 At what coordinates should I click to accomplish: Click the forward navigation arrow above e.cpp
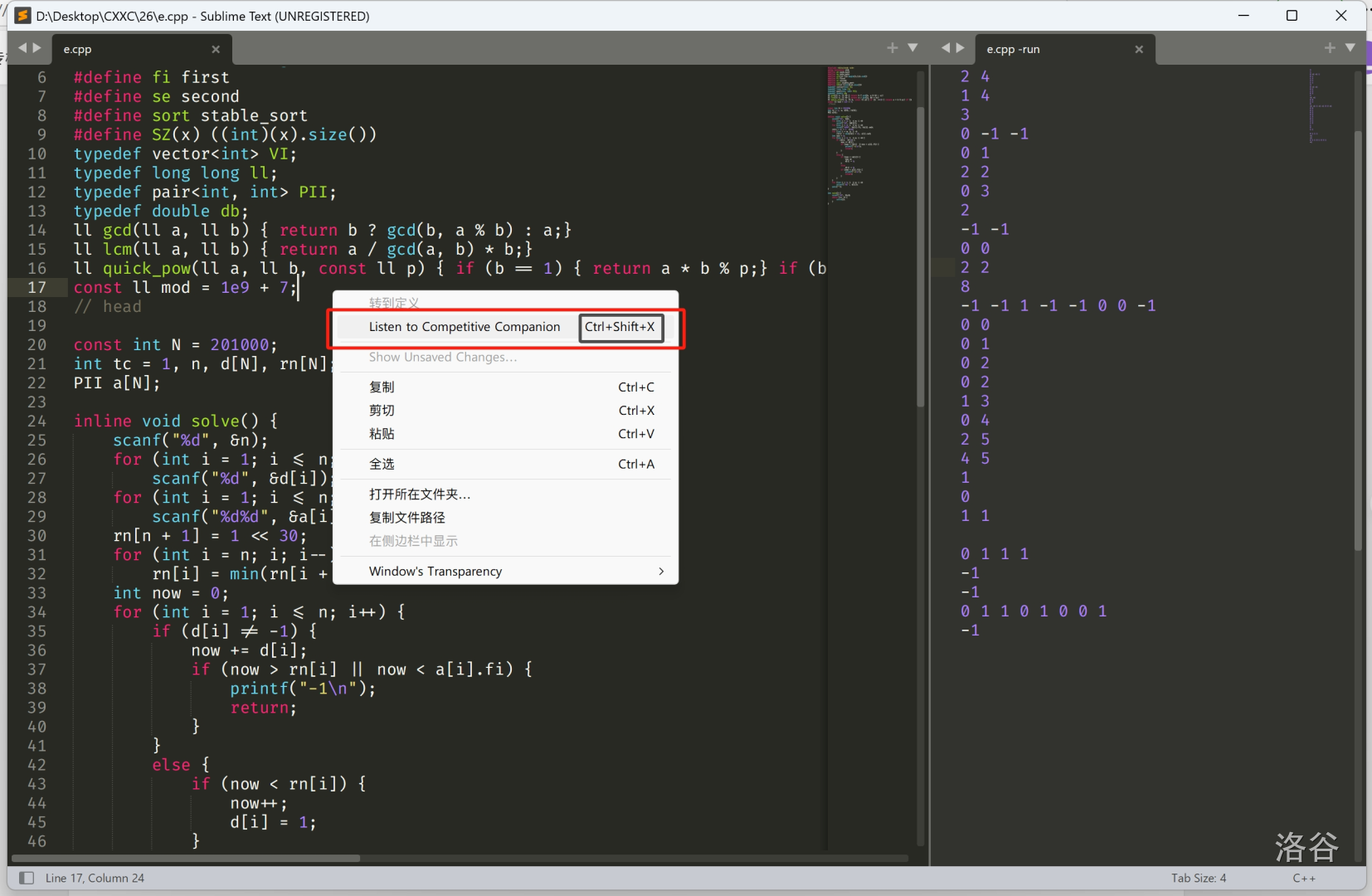(37, 48)
